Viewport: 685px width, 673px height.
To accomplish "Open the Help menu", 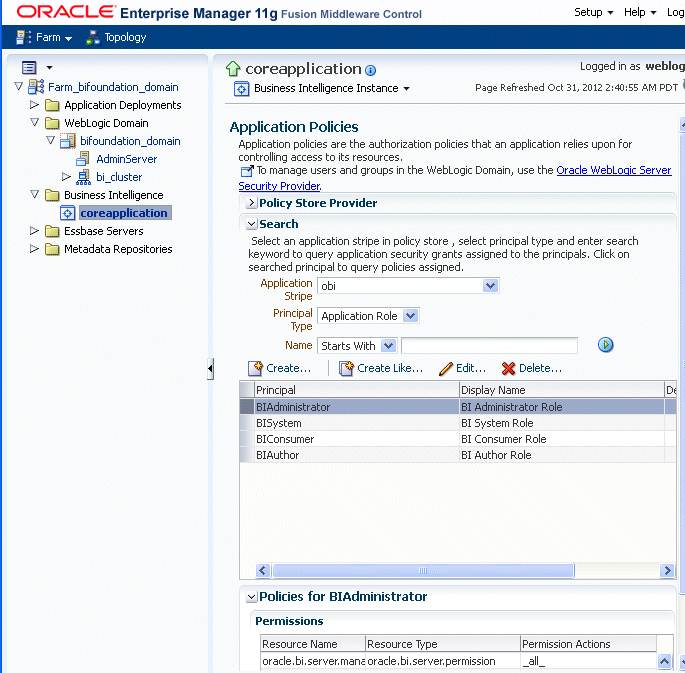I will [x=640, y=12].
